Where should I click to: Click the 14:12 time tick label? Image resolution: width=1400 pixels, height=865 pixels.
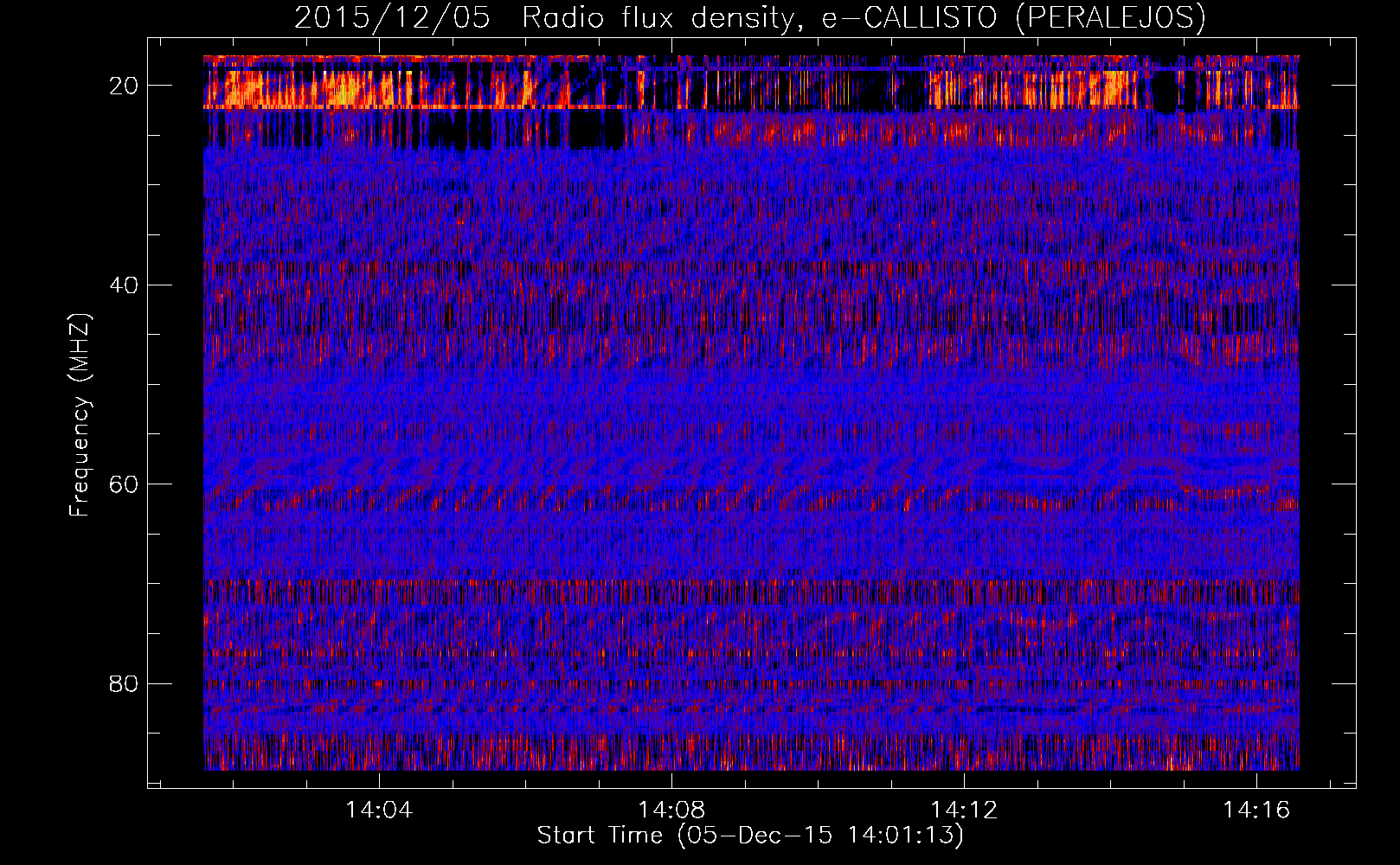[964, 811]
